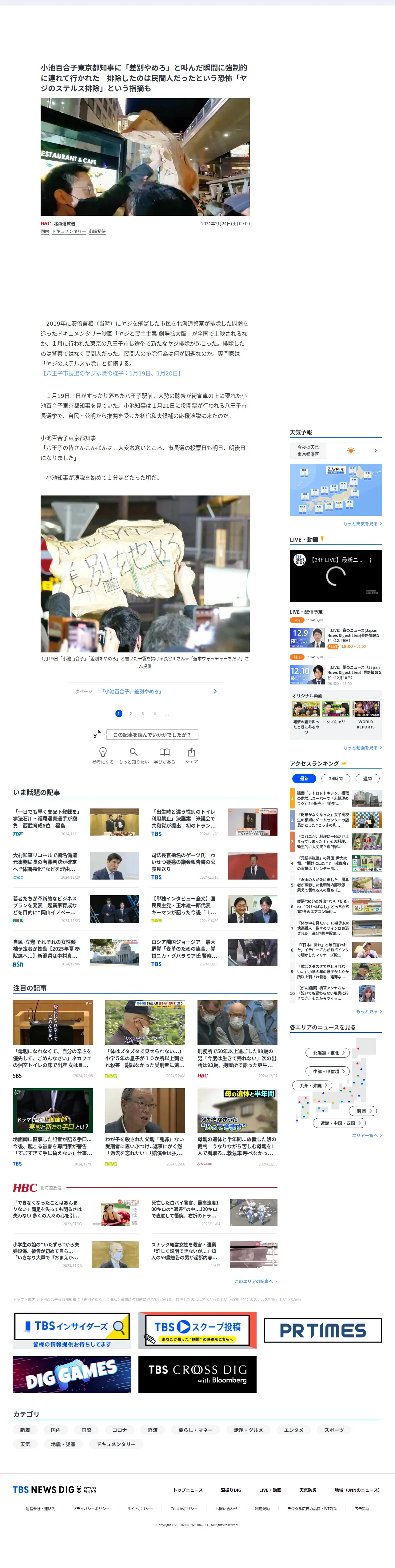Open the 大村知事リコールで署名偽造 article headline
395x1568 pixels.
pyautogui.click(x=45, y=862)
